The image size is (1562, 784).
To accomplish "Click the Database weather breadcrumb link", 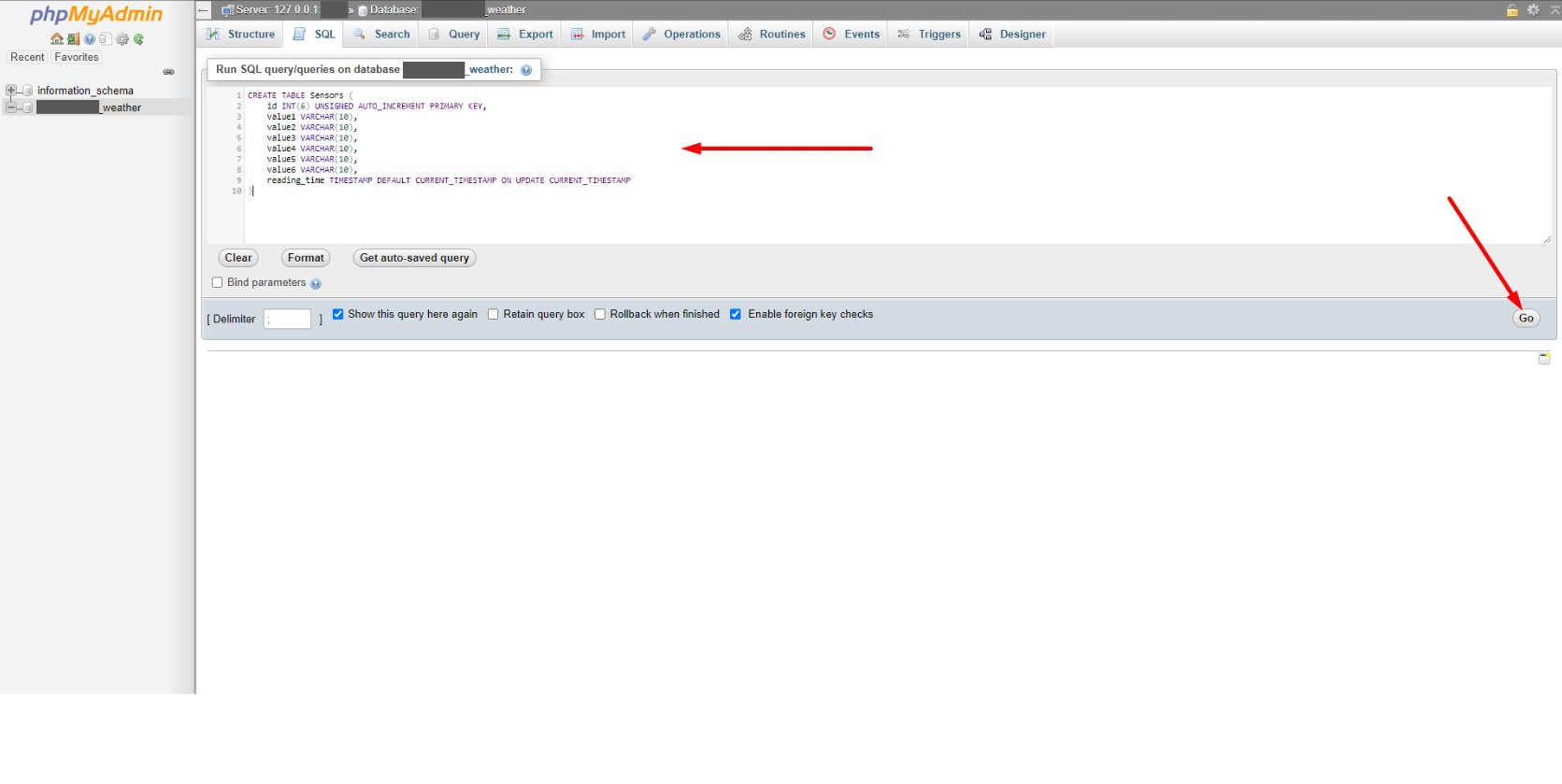I will pyautogui.click(x=448, y=10).
